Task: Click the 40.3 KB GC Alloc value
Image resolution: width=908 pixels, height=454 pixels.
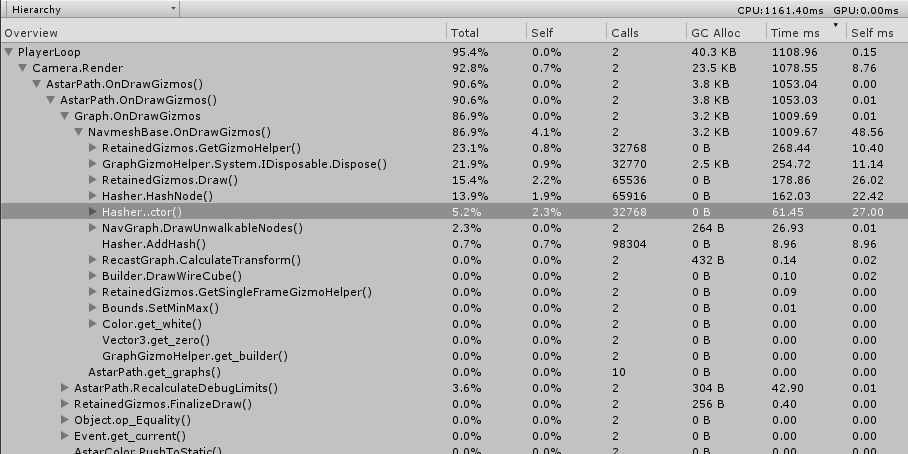Action: tap(714, 52)
